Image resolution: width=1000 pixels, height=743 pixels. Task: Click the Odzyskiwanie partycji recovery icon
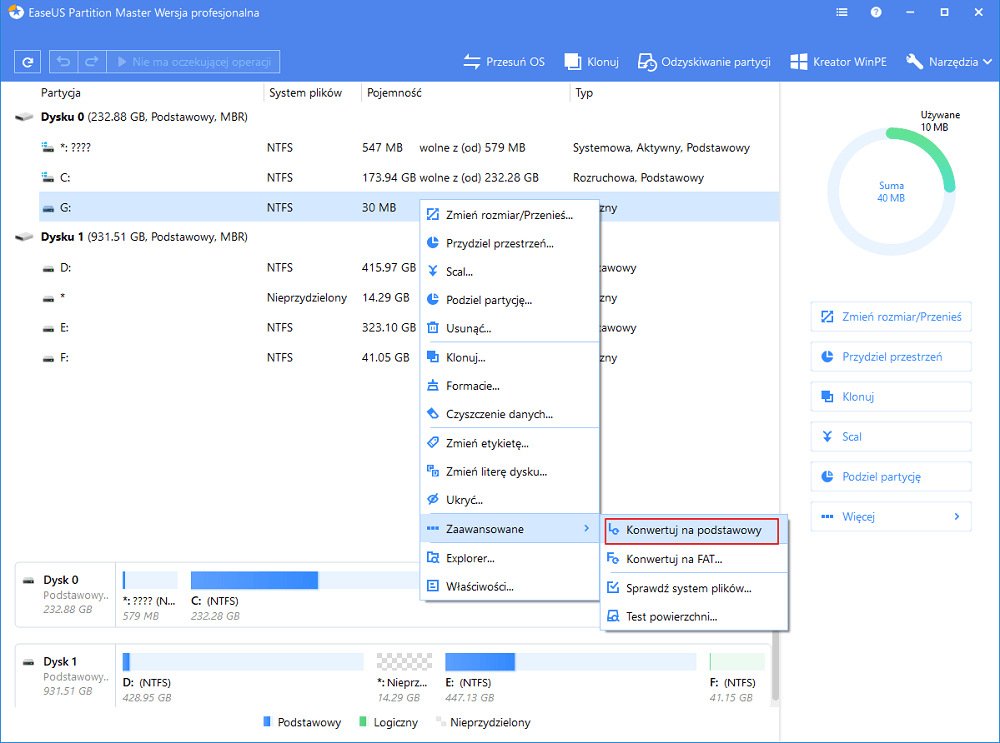tap(647, 62)
